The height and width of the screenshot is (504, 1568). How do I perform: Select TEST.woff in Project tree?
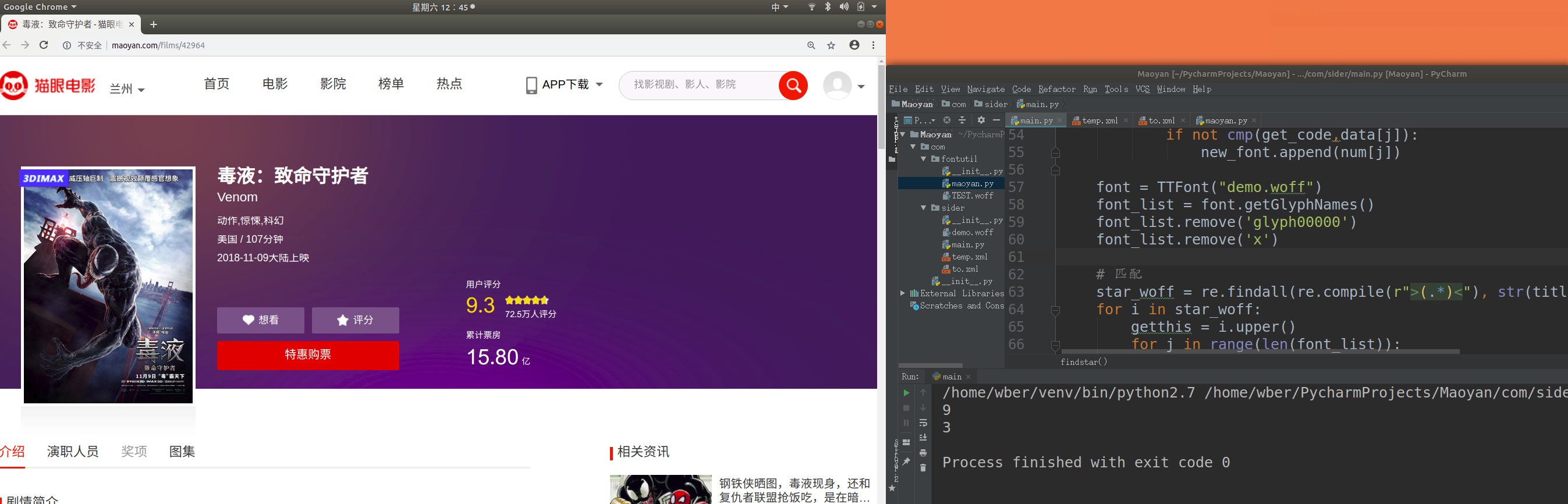pos(968,196)
